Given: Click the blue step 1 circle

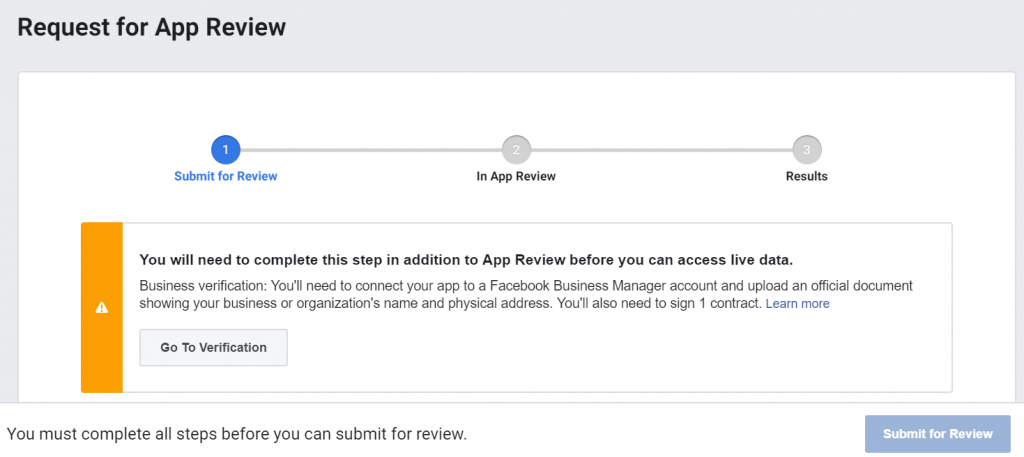Looking at the screenshot, I should click(225, 150).
